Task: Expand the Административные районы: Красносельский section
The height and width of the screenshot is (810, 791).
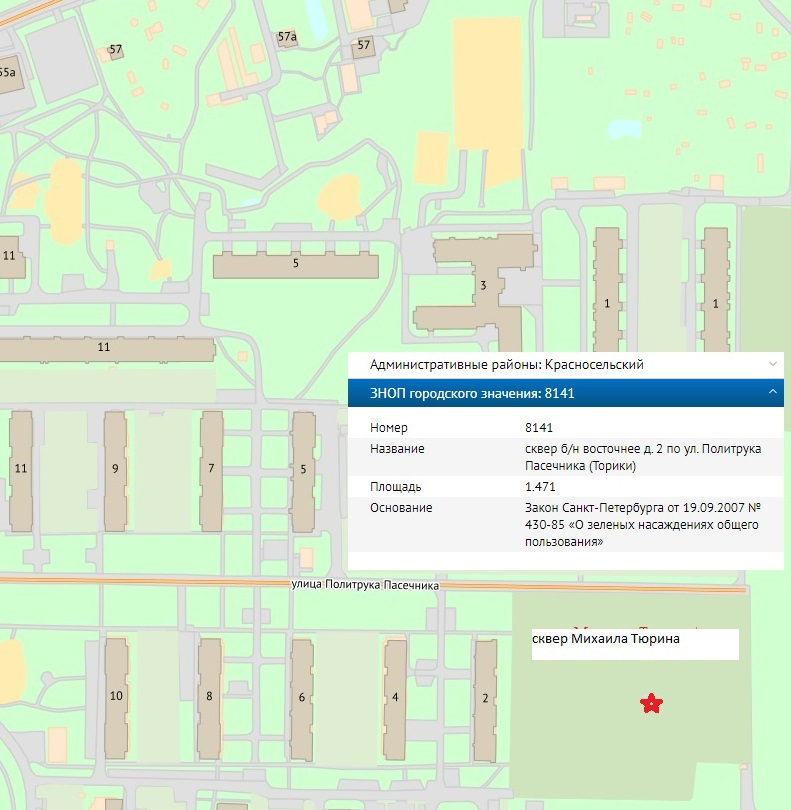Action: point(565,365)
